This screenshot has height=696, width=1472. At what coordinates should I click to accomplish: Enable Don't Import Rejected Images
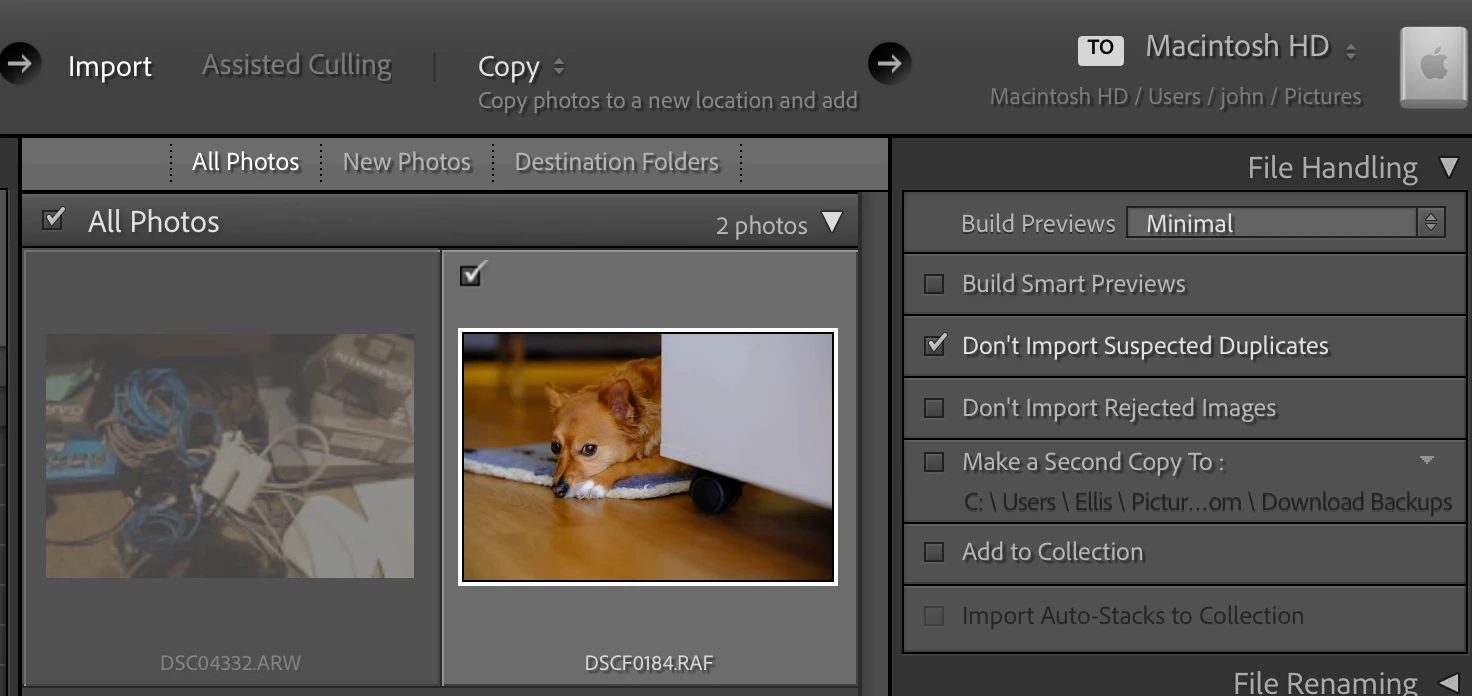click(x=934, y=408)
